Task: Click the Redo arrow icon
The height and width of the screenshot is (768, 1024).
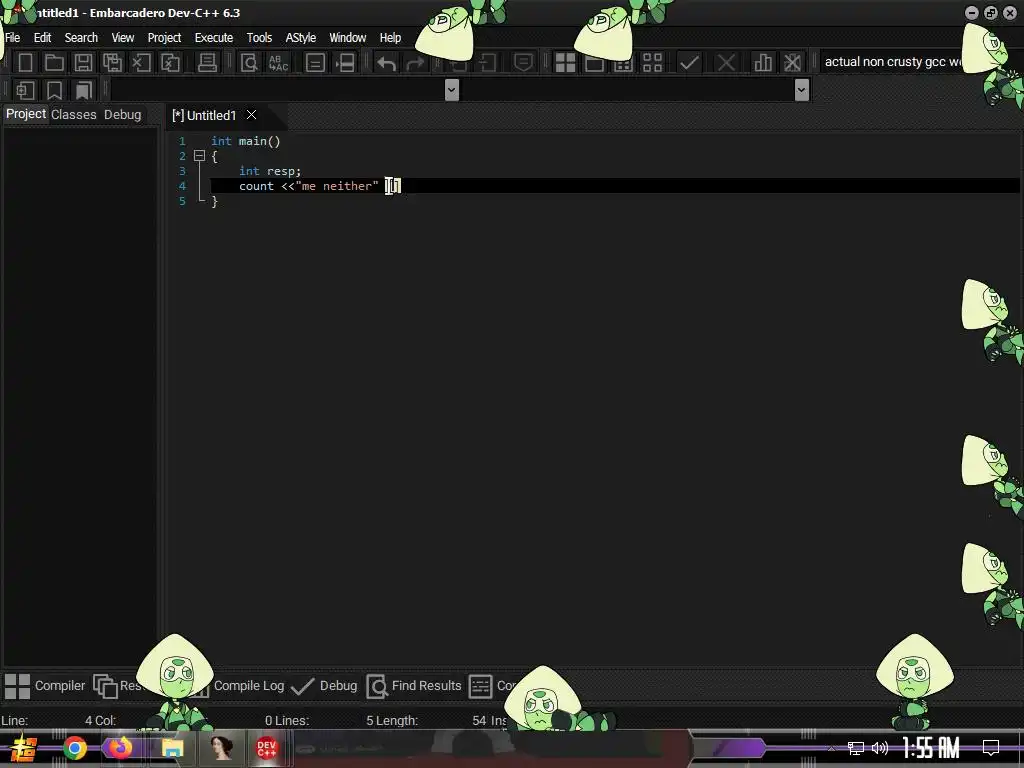Action: click(x=415, y=63)
